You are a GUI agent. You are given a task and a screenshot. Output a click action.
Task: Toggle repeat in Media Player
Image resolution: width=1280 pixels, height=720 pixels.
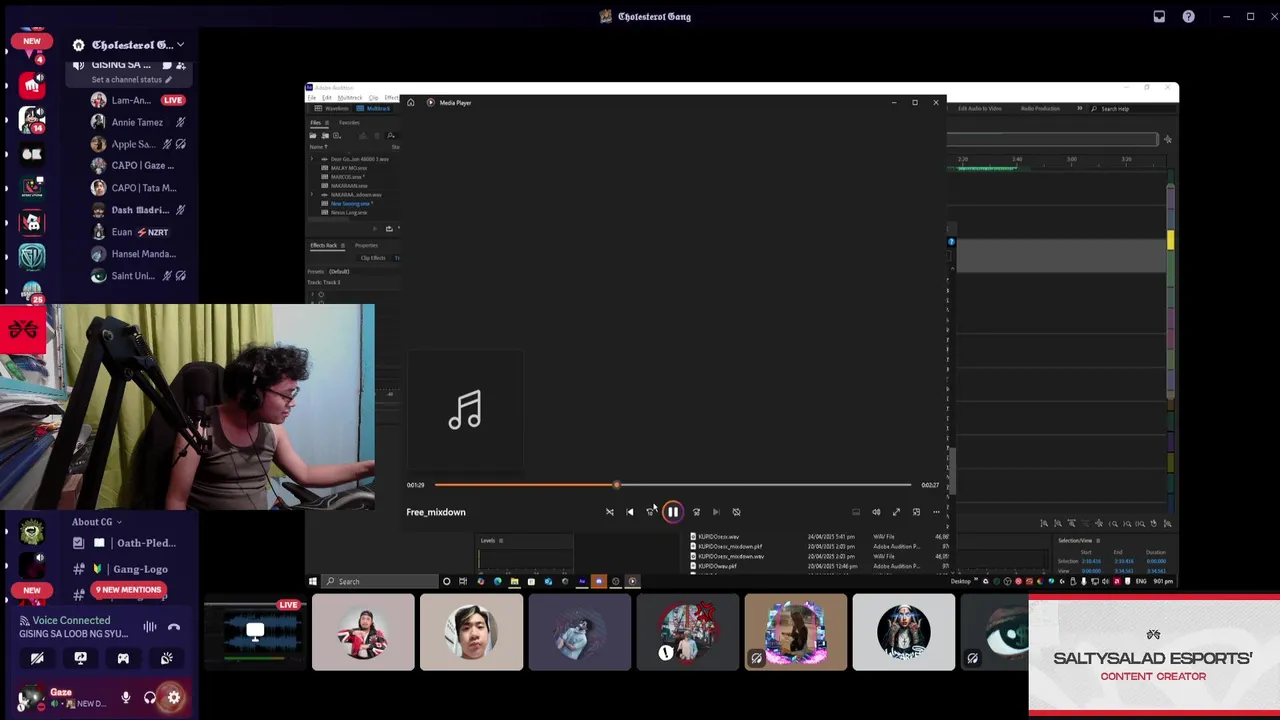click(x=736, y=512)
